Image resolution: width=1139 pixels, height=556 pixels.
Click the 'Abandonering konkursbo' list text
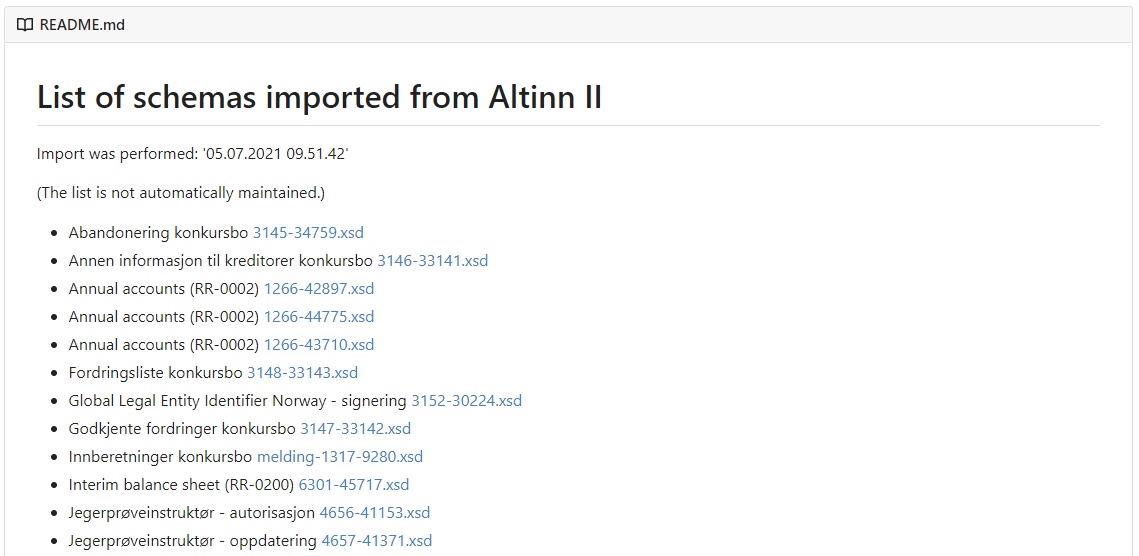[158, 233]
